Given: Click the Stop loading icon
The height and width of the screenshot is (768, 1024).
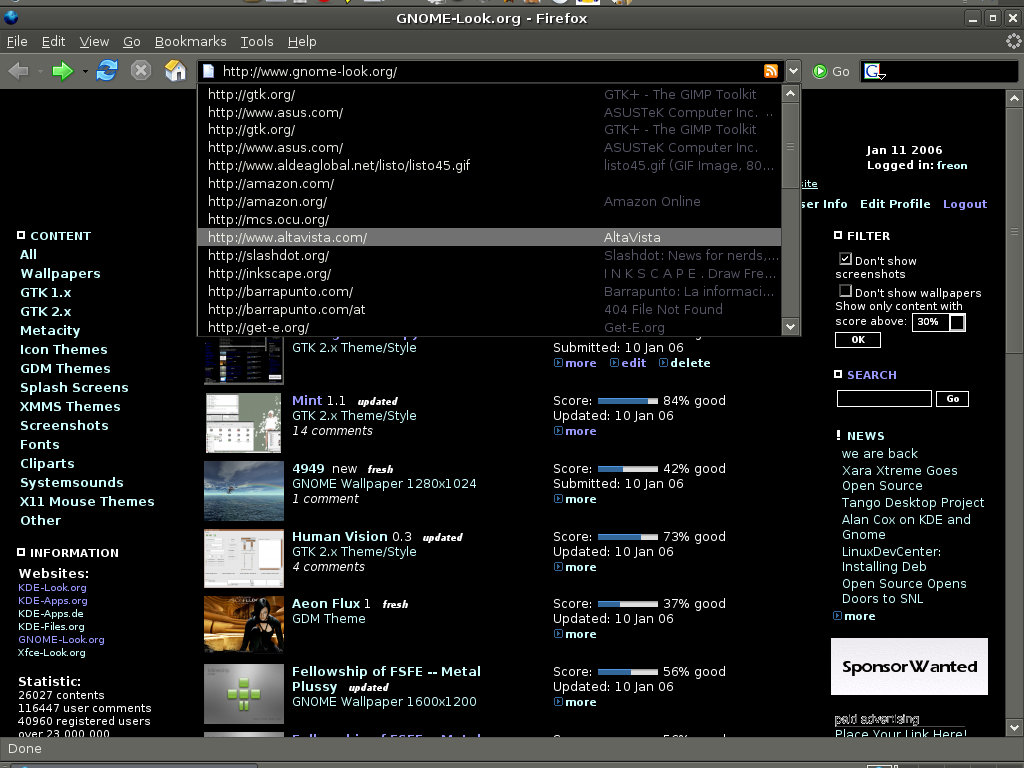Looking at the screenshot, I should pos(141,71).
